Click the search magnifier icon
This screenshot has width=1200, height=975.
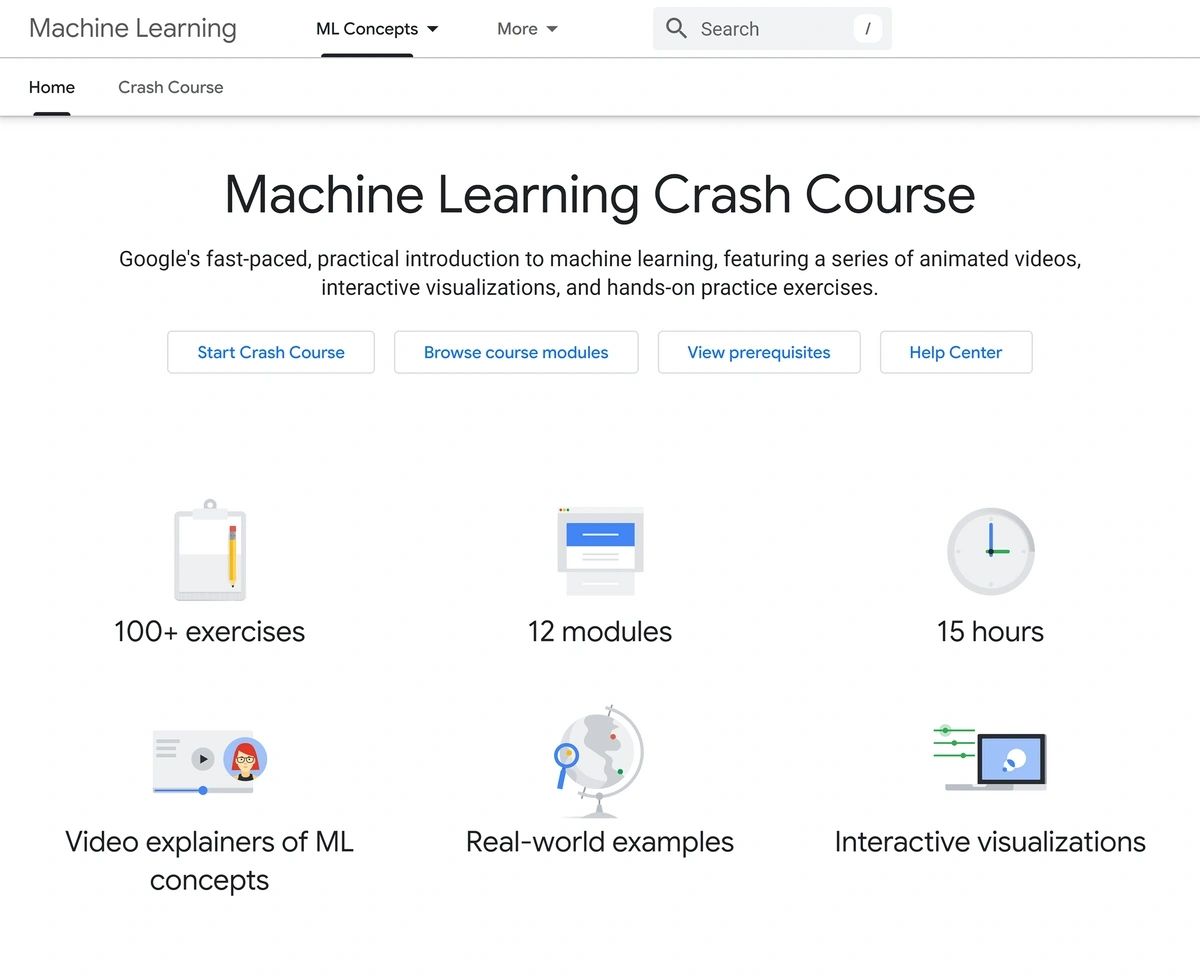[x=677, y=29]
